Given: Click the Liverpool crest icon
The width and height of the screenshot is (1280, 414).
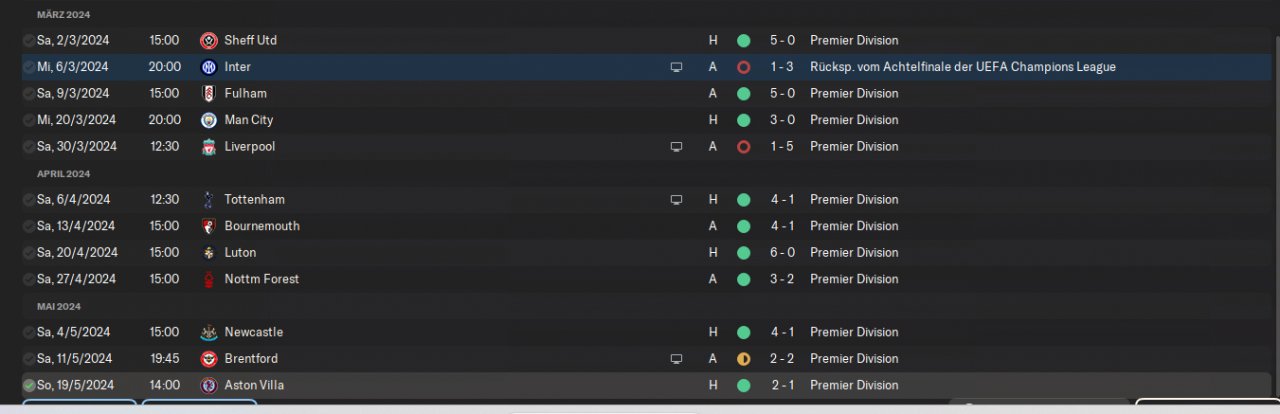Looking at the screenshot, I should (x=208, y=146).
